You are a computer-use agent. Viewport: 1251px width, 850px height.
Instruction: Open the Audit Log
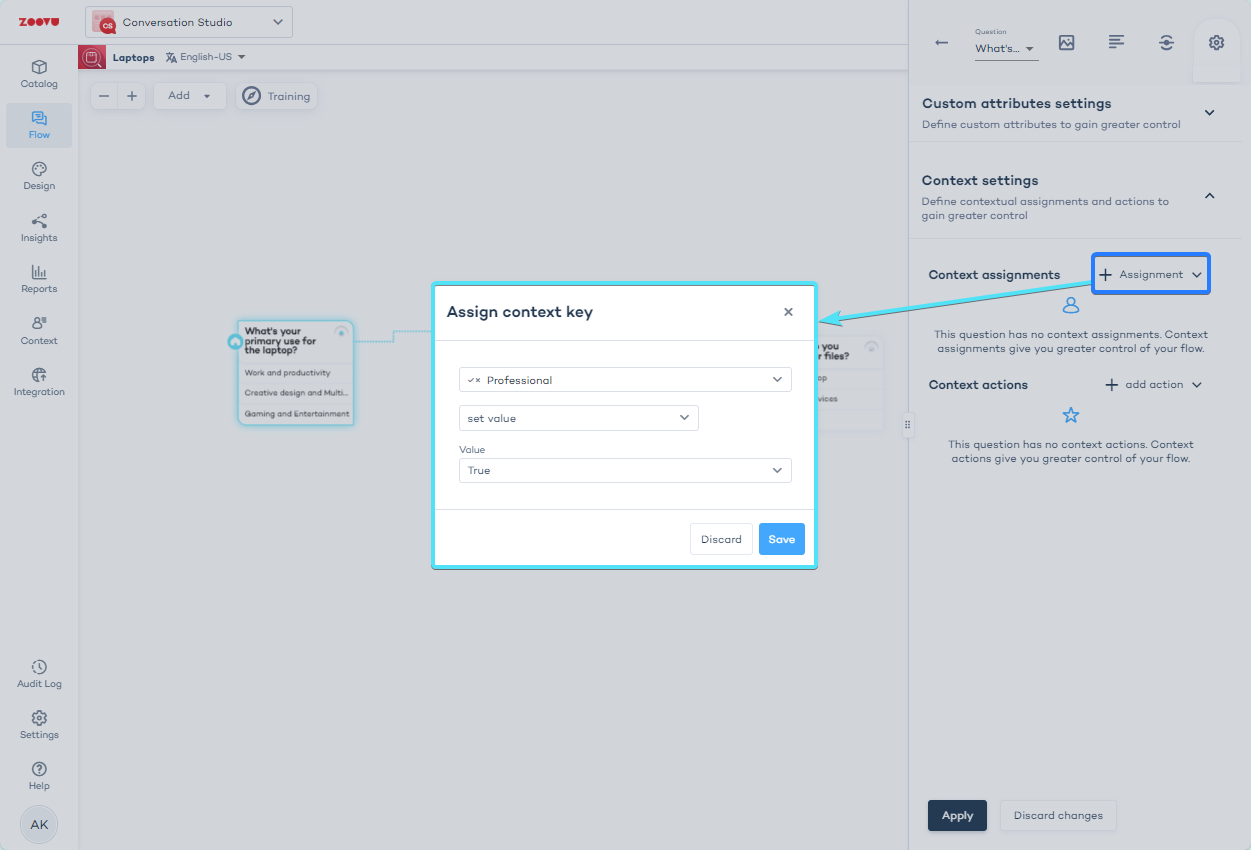tap(38, 672)
